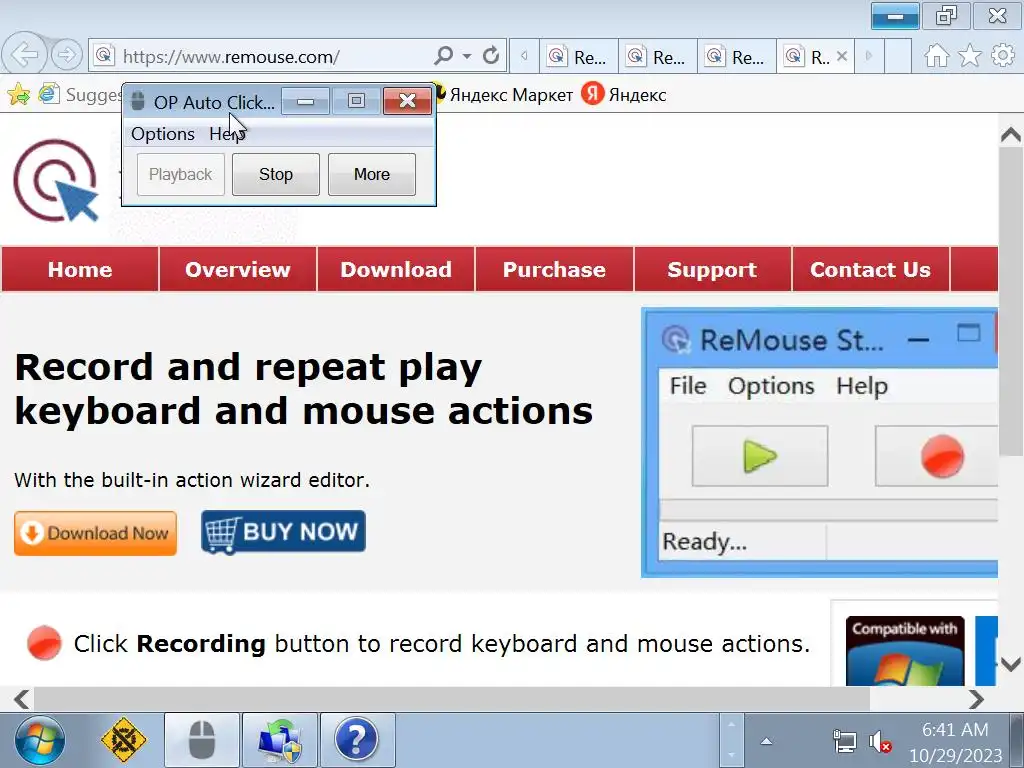Open the computer shield taskbar icon
Viewport: 1024px width, 768px height.
click(x=280, y=741)
